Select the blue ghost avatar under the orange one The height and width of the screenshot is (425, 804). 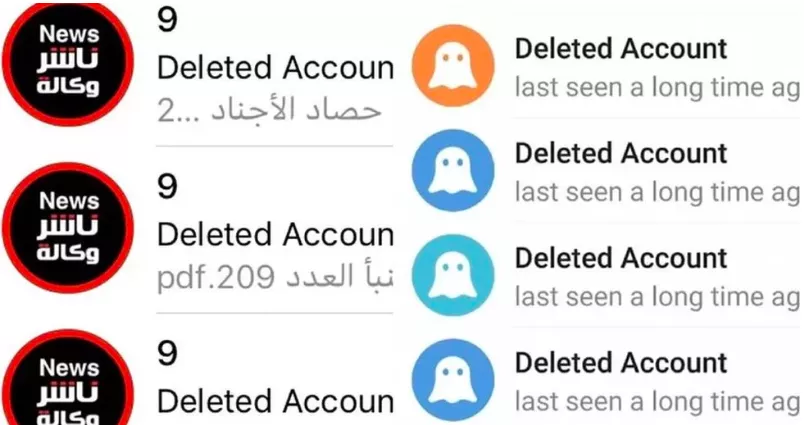(x=453, y=170)
